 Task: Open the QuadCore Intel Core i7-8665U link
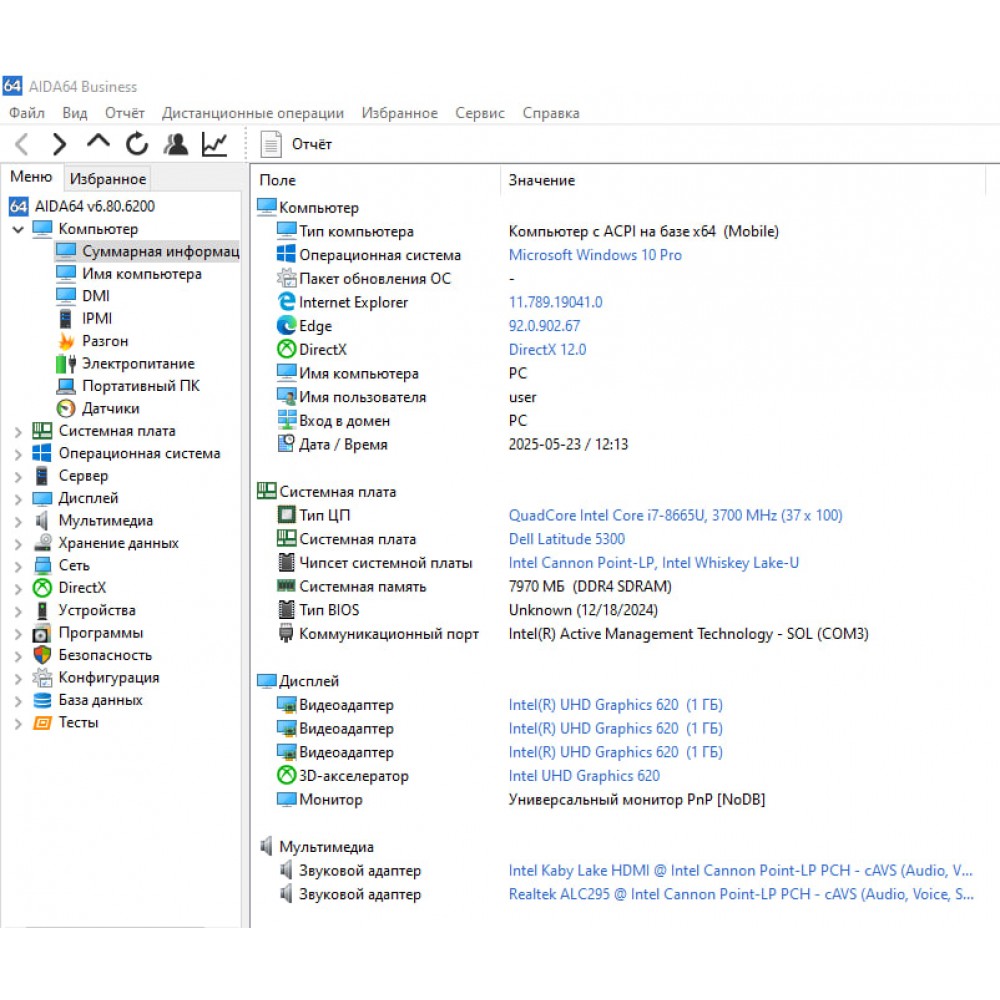tap(675, 515)
